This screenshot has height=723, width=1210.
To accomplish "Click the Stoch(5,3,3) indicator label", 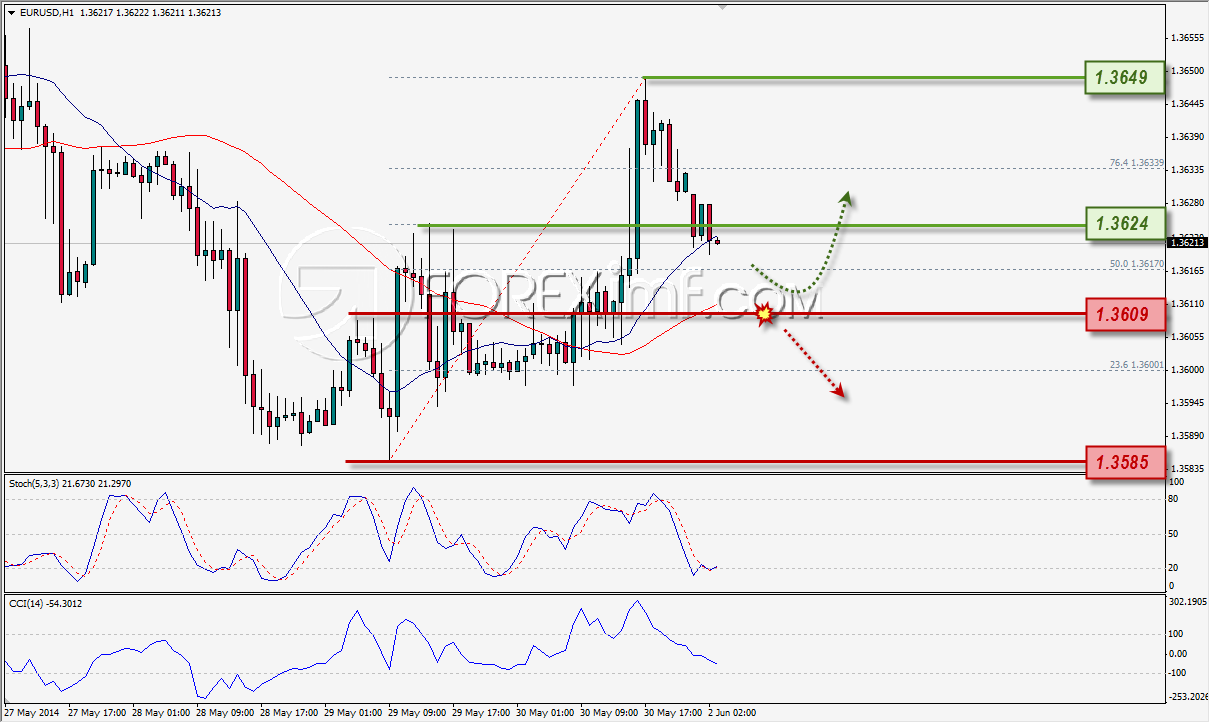I will coord(35,483).
